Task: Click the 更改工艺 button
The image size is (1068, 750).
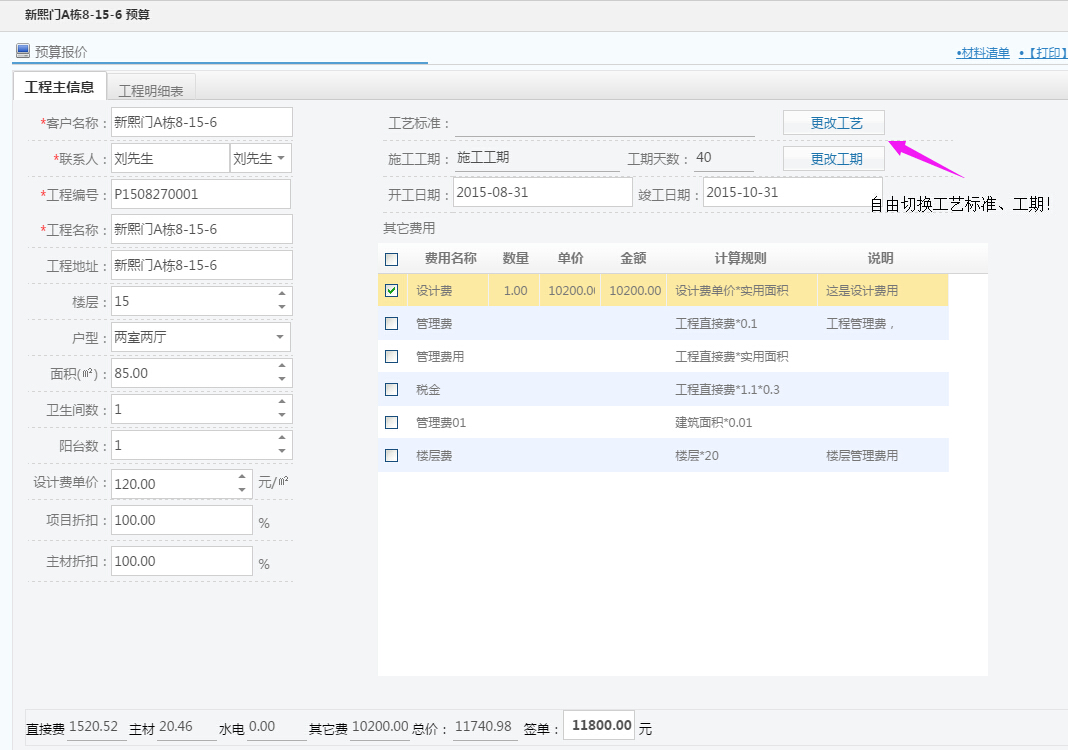Action: [x=833, y=123]
